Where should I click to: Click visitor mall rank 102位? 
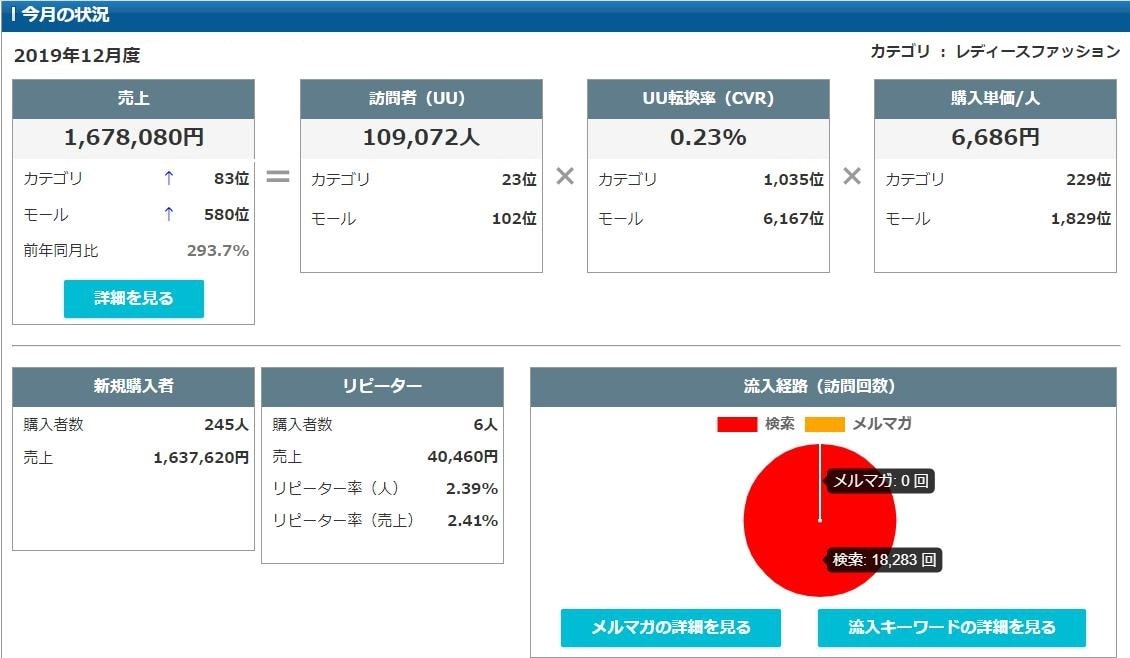coord(514,218)
